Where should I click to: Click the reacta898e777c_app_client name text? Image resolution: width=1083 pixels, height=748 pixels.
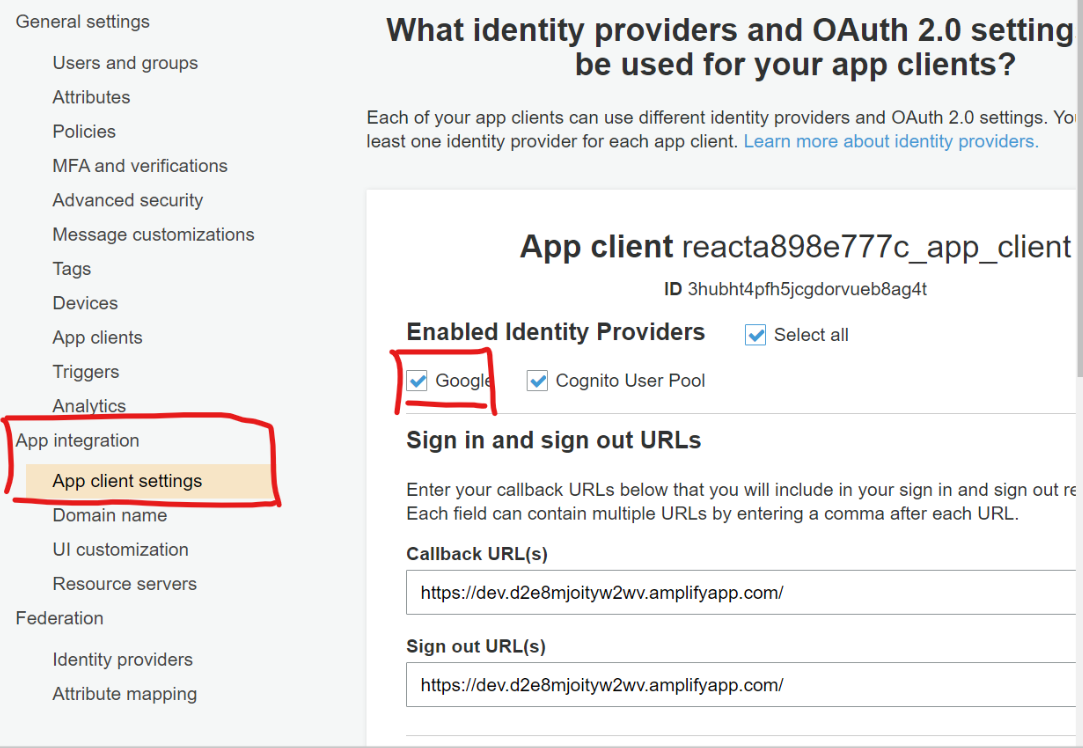(876, 247)
